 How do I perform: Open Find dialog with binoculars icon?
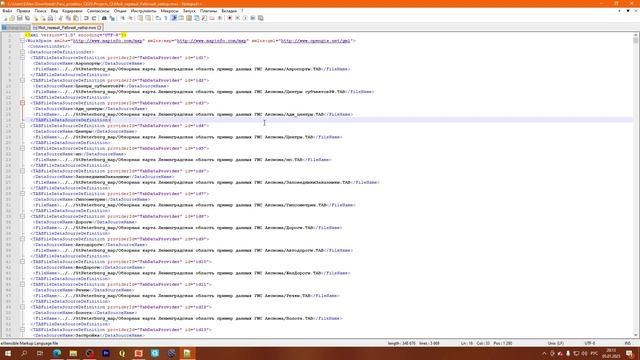coord(104,18)
